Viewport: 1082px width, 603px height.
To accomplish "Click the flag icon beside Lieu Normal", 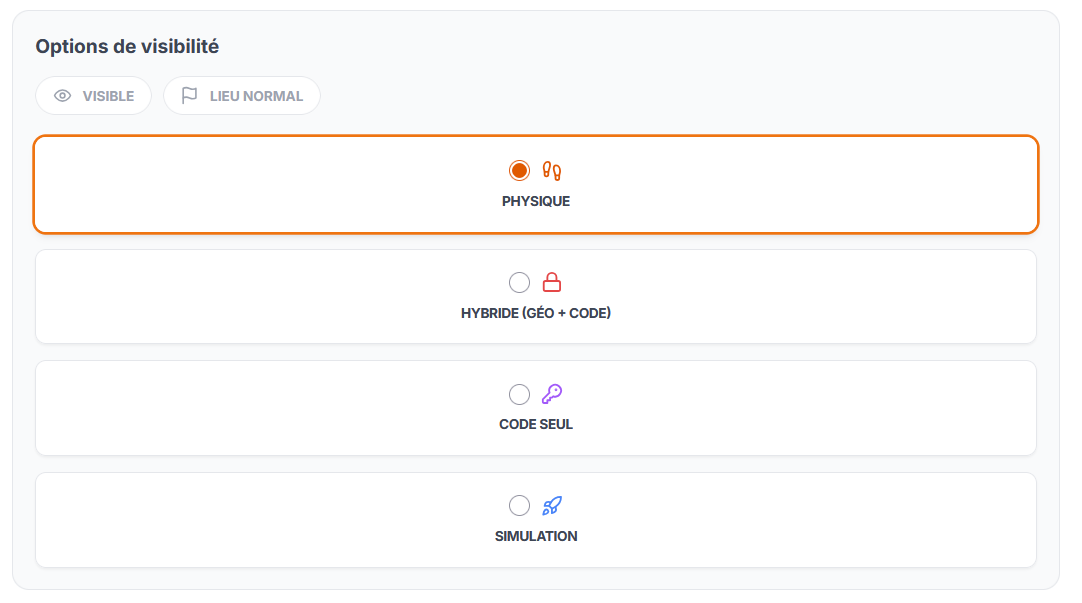I will [x=189, y=96].
